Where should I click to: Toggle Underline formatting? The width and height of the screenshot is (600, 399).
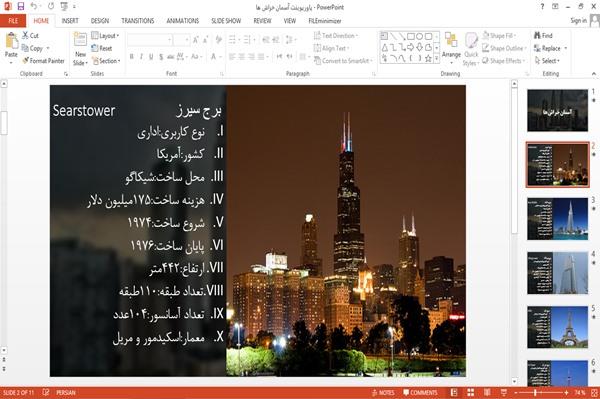151,57
